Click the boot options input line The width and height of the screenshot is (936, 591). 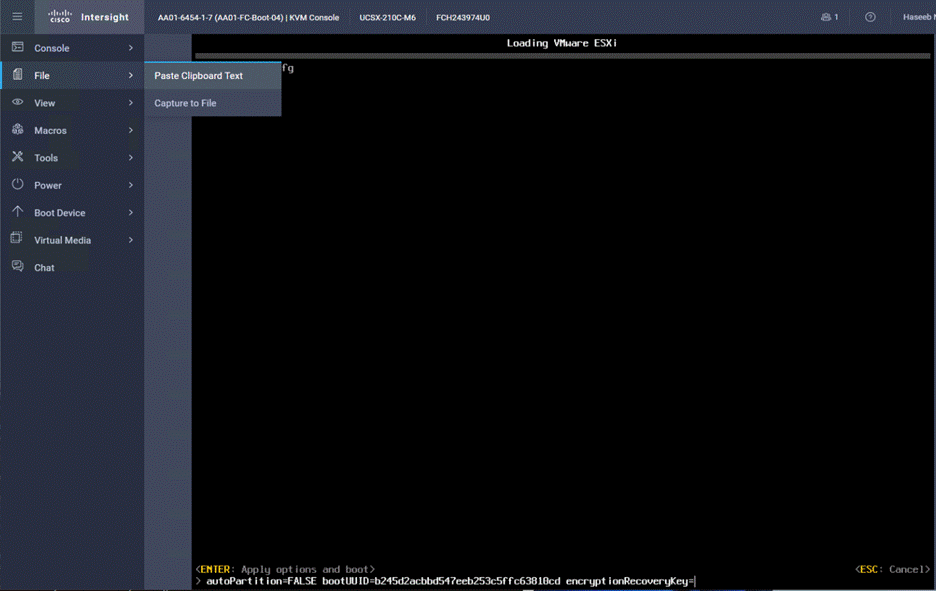450,579
